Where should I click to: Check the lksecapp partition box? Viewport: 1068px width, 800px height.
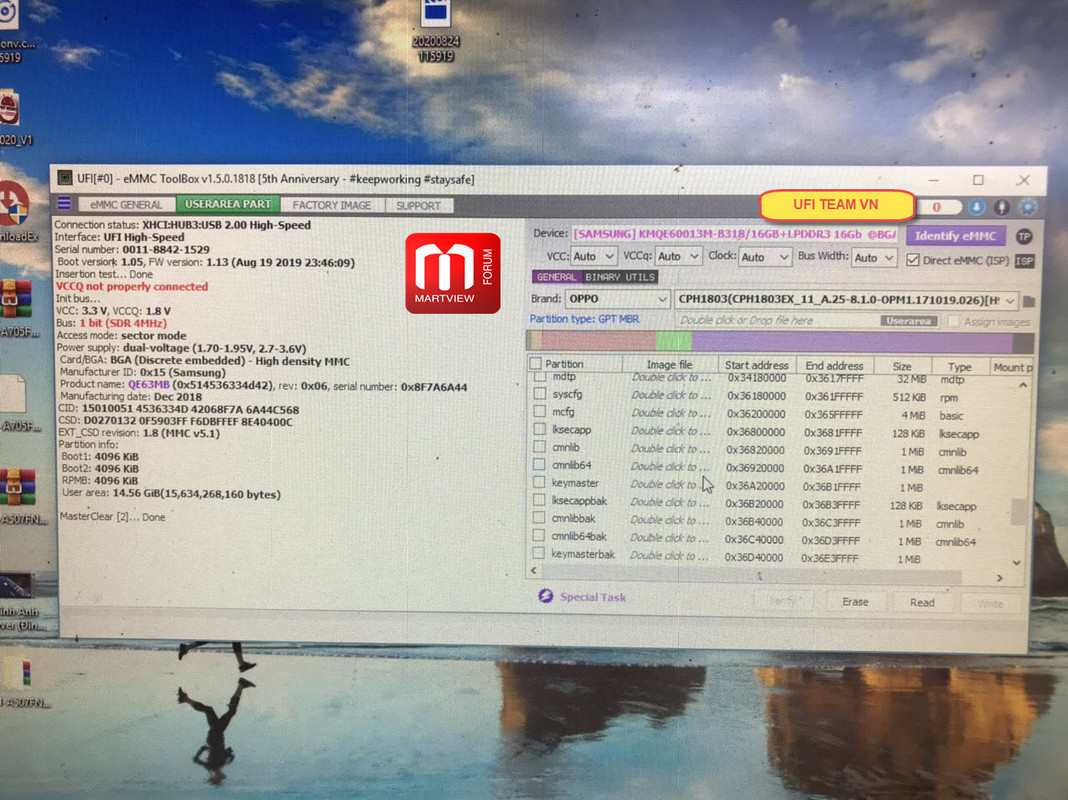pyautogui.click(x=539, y=429)
